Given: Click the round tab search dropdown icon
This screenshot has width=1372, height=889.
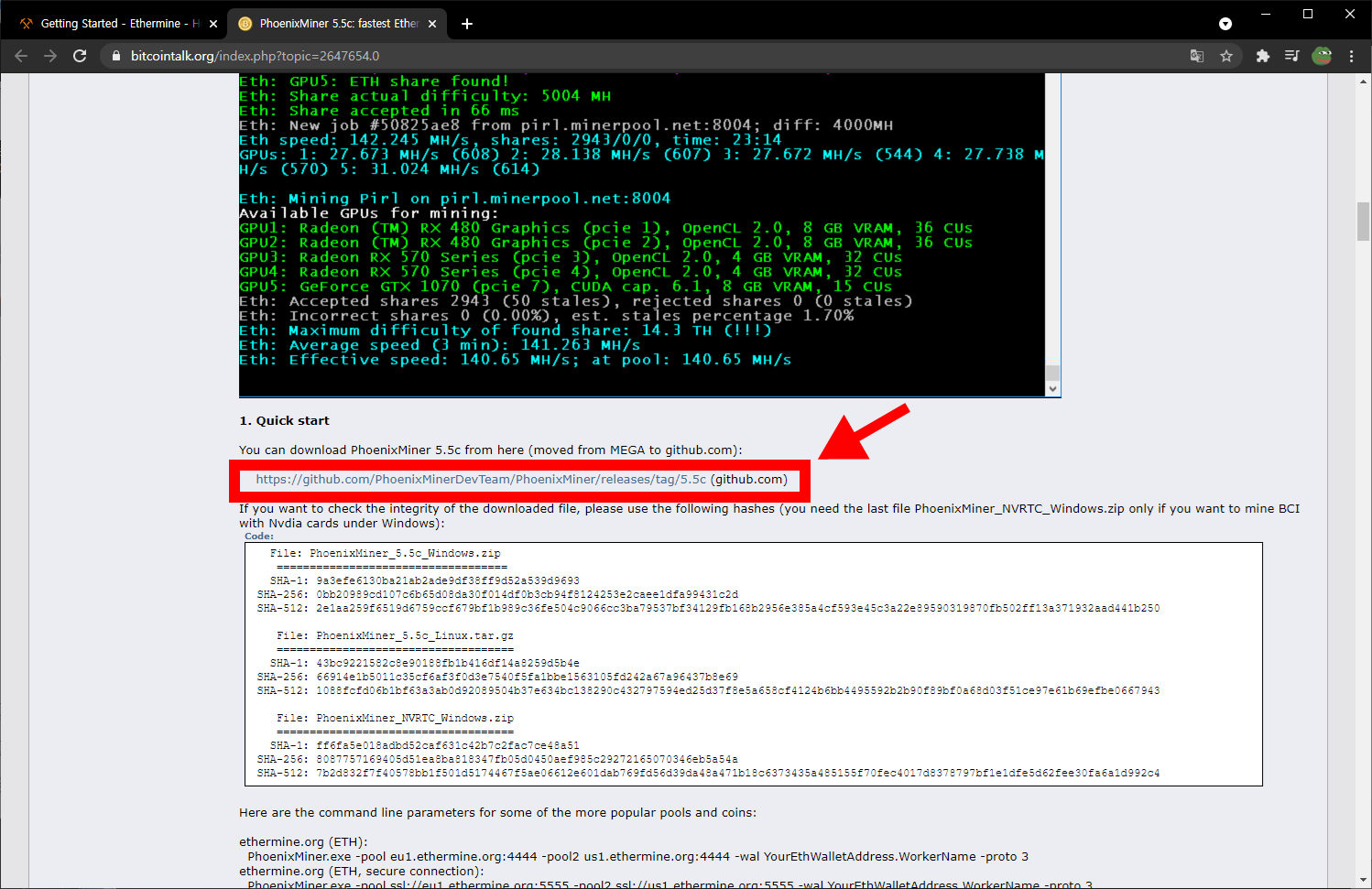Looking at the screenshot, I should [x=1225, y=24].
